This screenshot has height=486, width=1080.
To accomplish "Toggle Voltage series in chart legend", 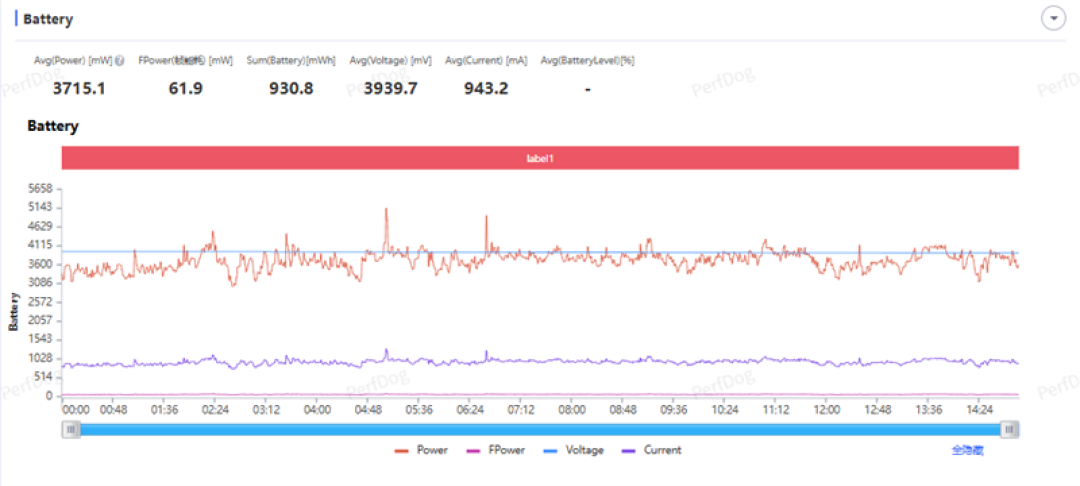I will [x=573, y=450].
